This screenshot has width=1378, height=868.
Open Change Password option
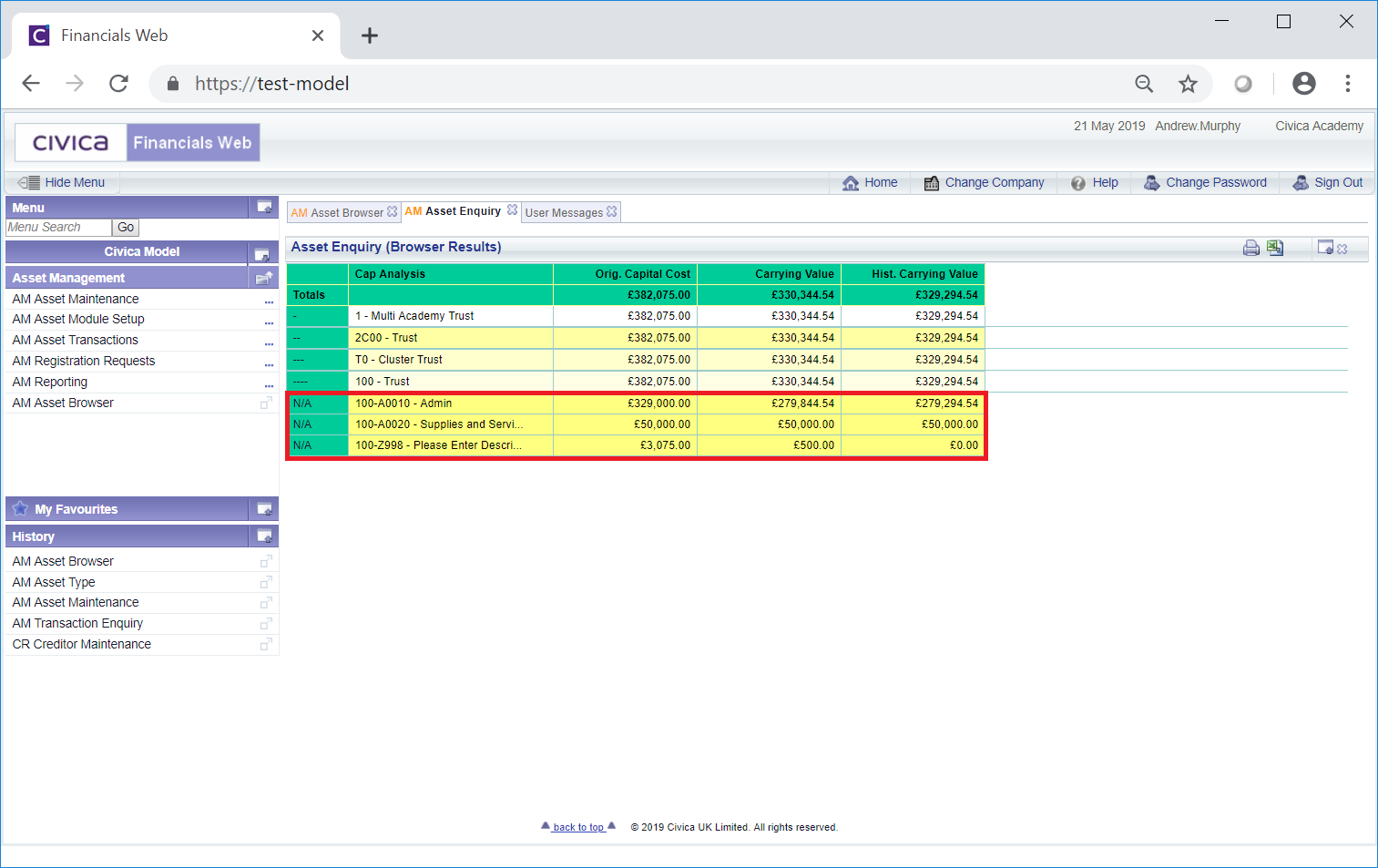pyautogui.click(x=1205, y=182)
